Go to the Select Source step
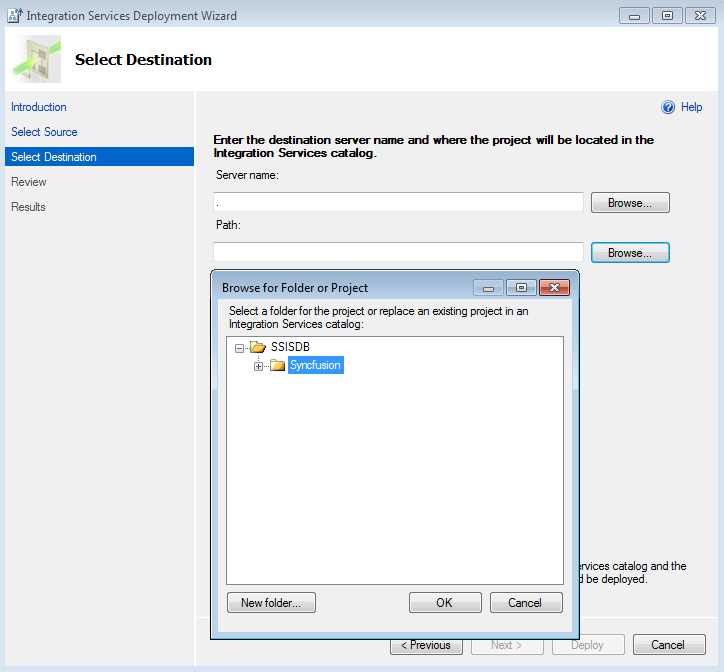This screenshot has width=724, height=672. 44,132
